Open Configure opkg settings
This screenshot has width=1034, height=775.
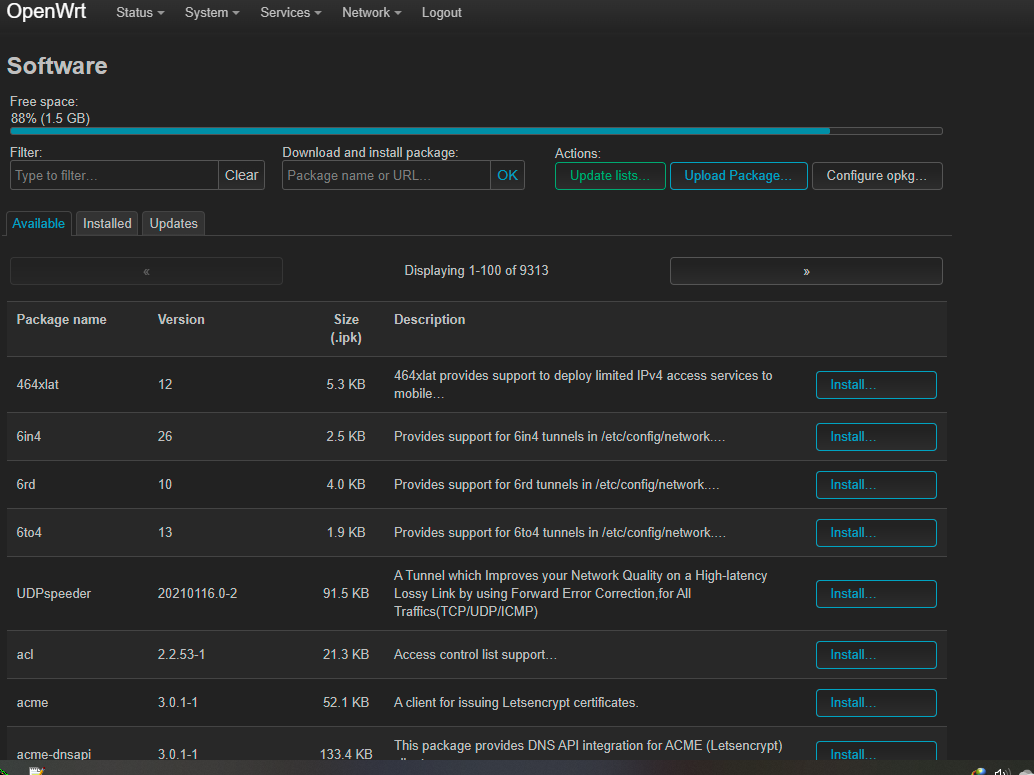pos(876,176)
